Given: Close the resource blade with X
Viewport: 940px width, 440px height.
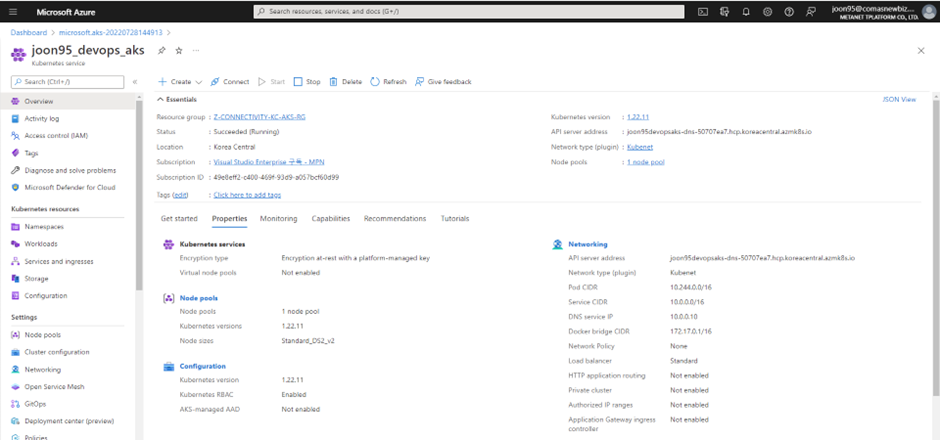Looking at the screenshot, I should coord(921,51).
